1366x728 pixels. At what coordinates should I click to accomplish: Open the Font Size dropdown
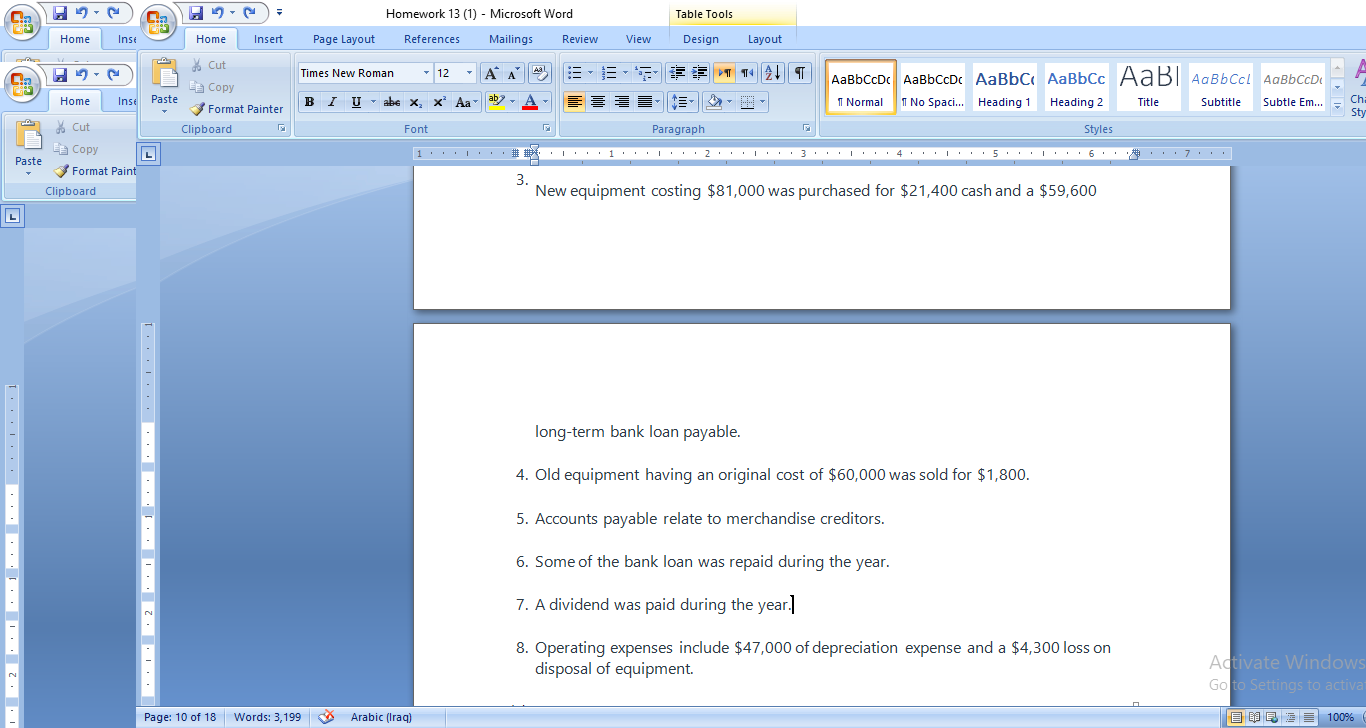[x=467, y=72]
